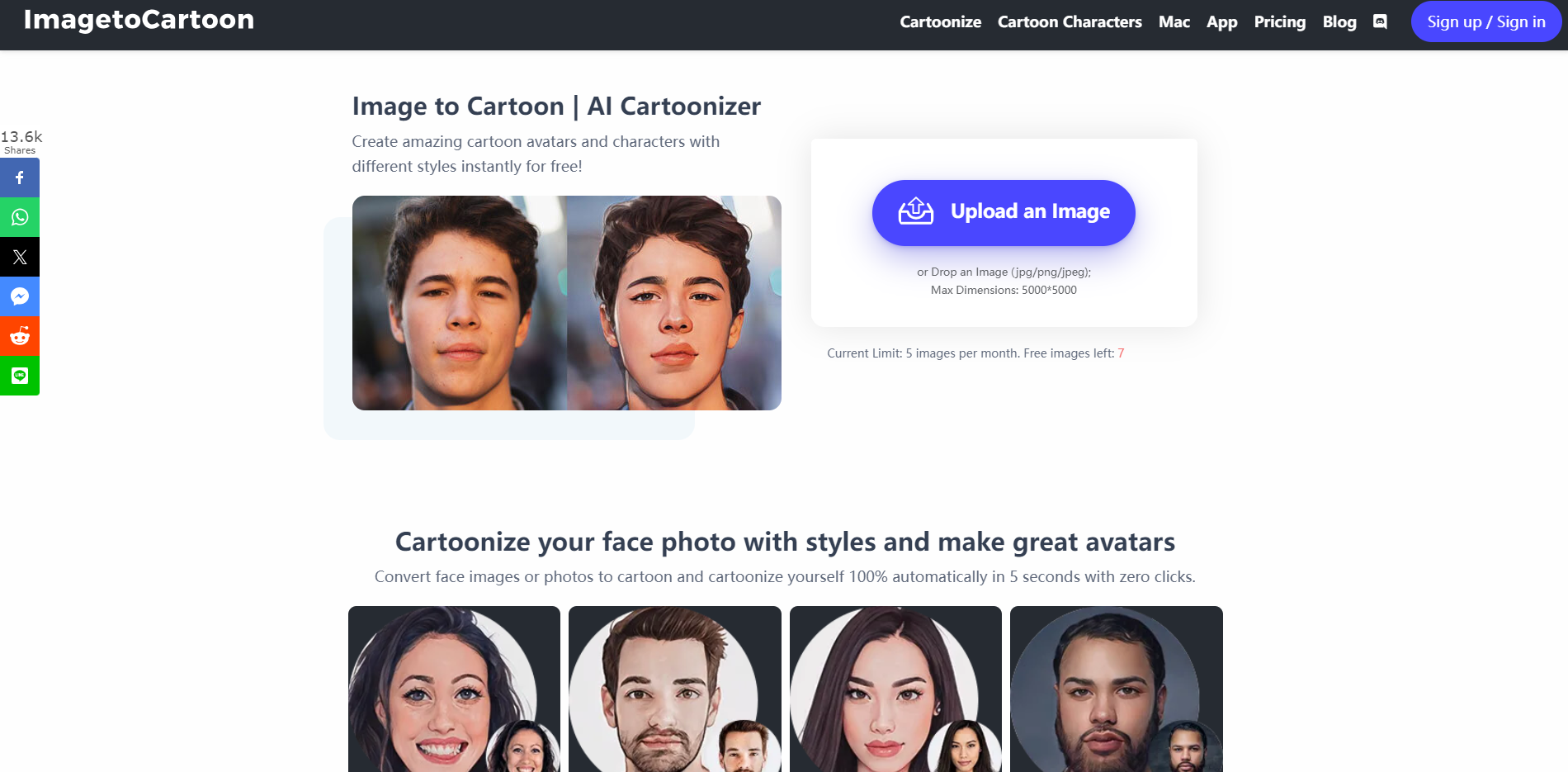Click the before/after hero face image
Viewport: 1568px width, 772px height.
tap(566, 303)
